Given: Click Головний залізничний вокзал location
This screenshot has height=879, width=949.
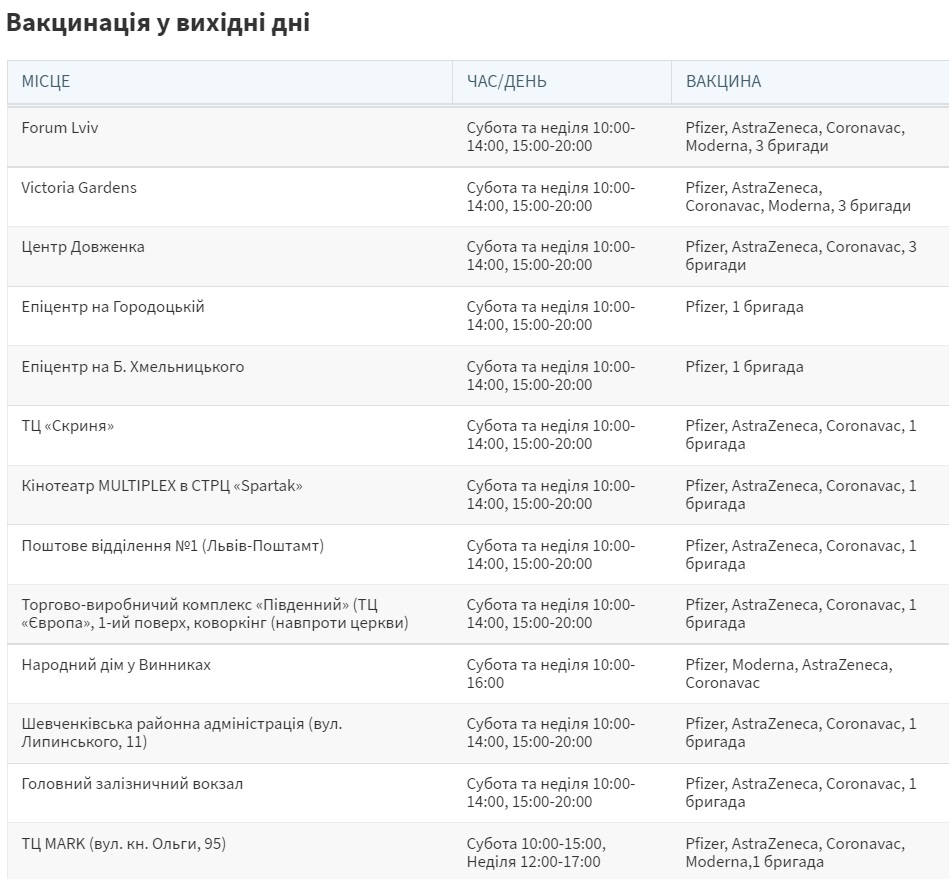Looking at the screenshot, I should tap(132, 784).
